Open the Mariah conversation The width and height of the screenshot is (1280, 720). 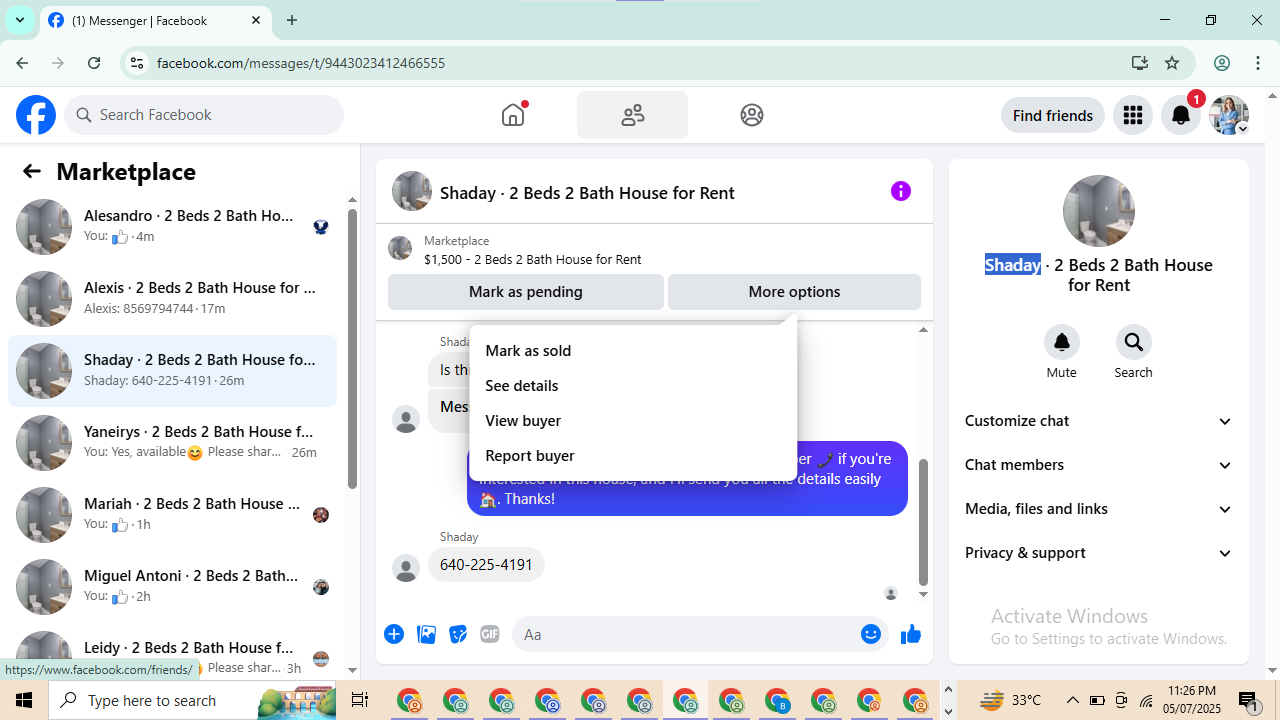pyautogui.click(x=172, y=514)
